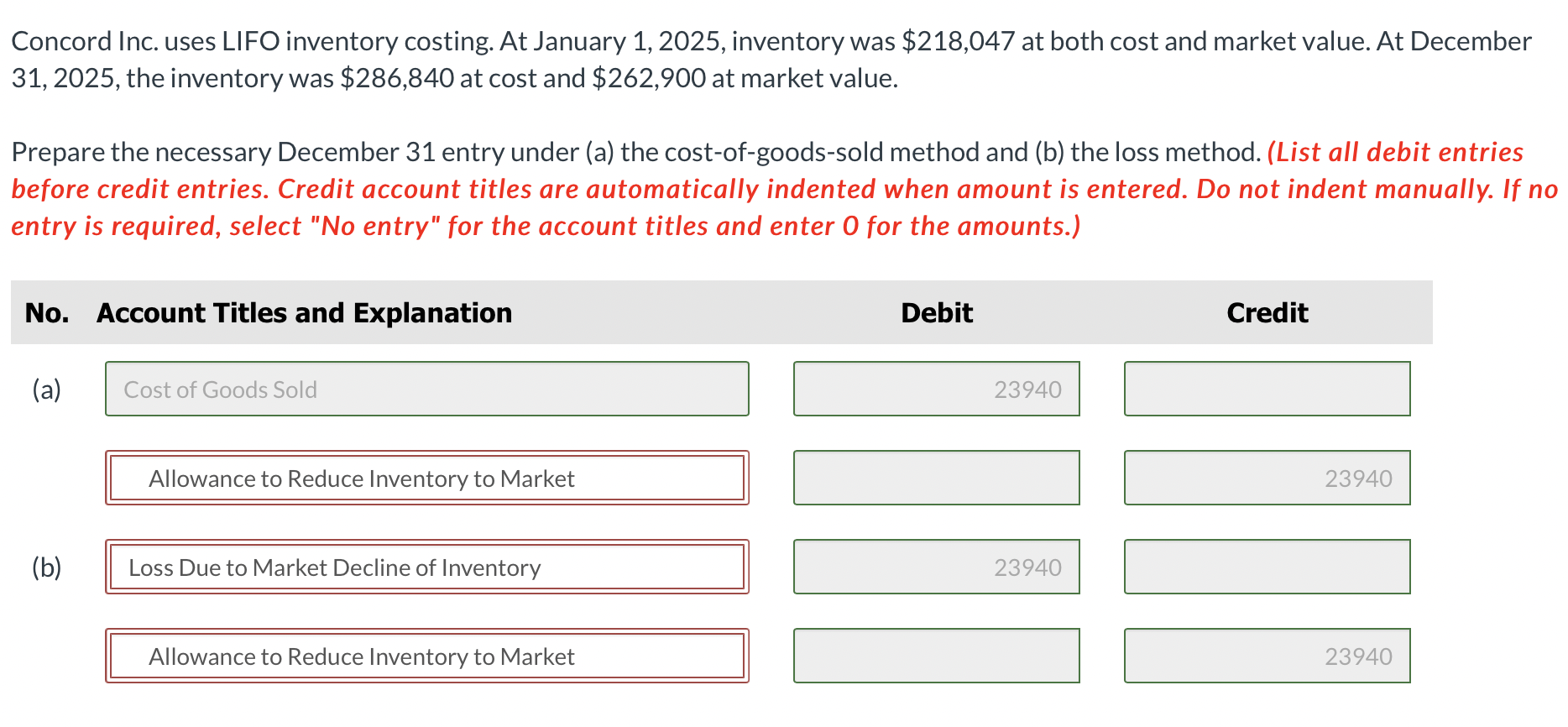Viewport: 1568px width, 727px height.
Task: Click the red italic instruction text
Action: [x=588, y=190]
